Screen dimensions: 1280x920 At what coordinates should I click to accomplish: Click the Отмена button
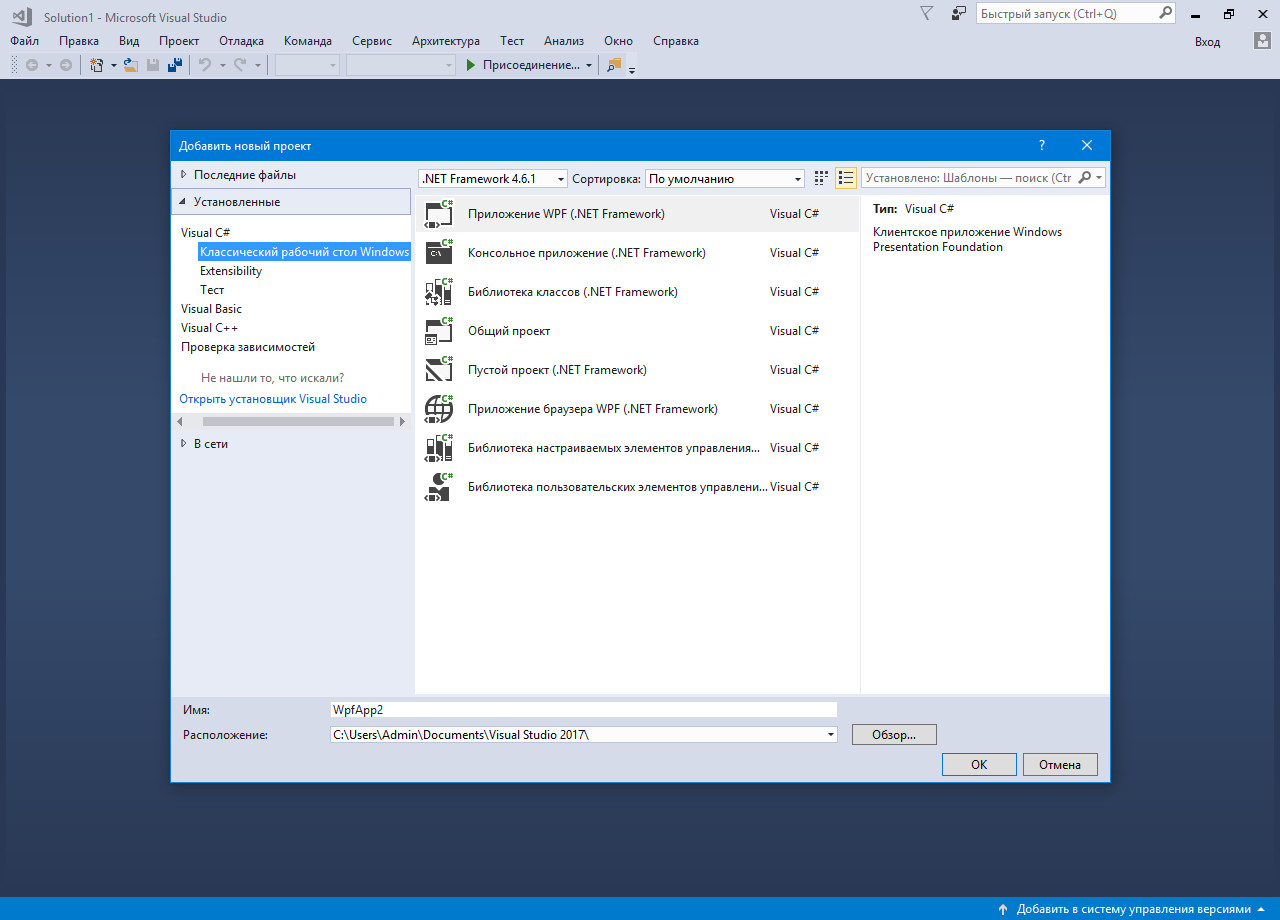click(x=1060, y=764)
